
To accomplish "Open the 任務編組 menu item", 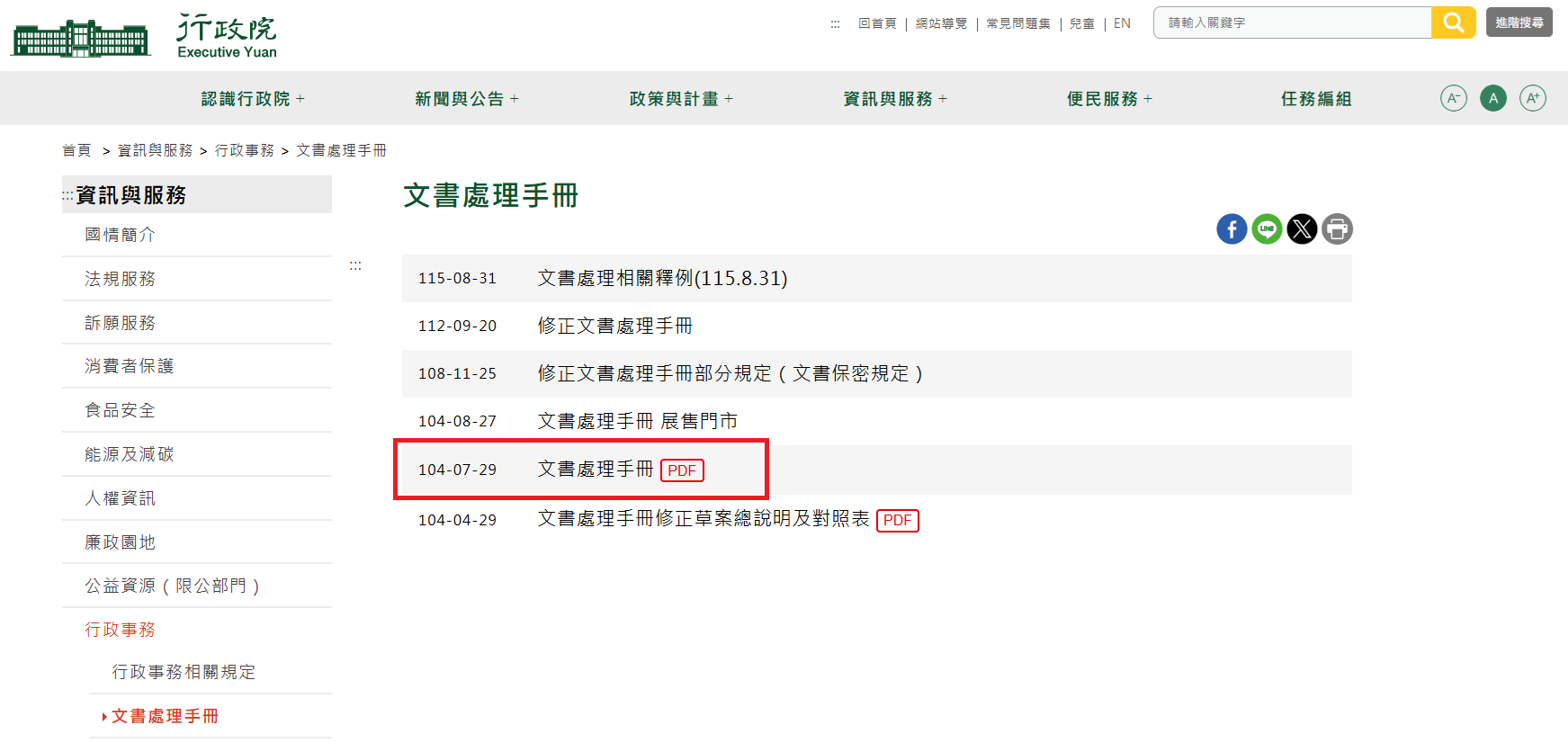I will pos(1316,99).
